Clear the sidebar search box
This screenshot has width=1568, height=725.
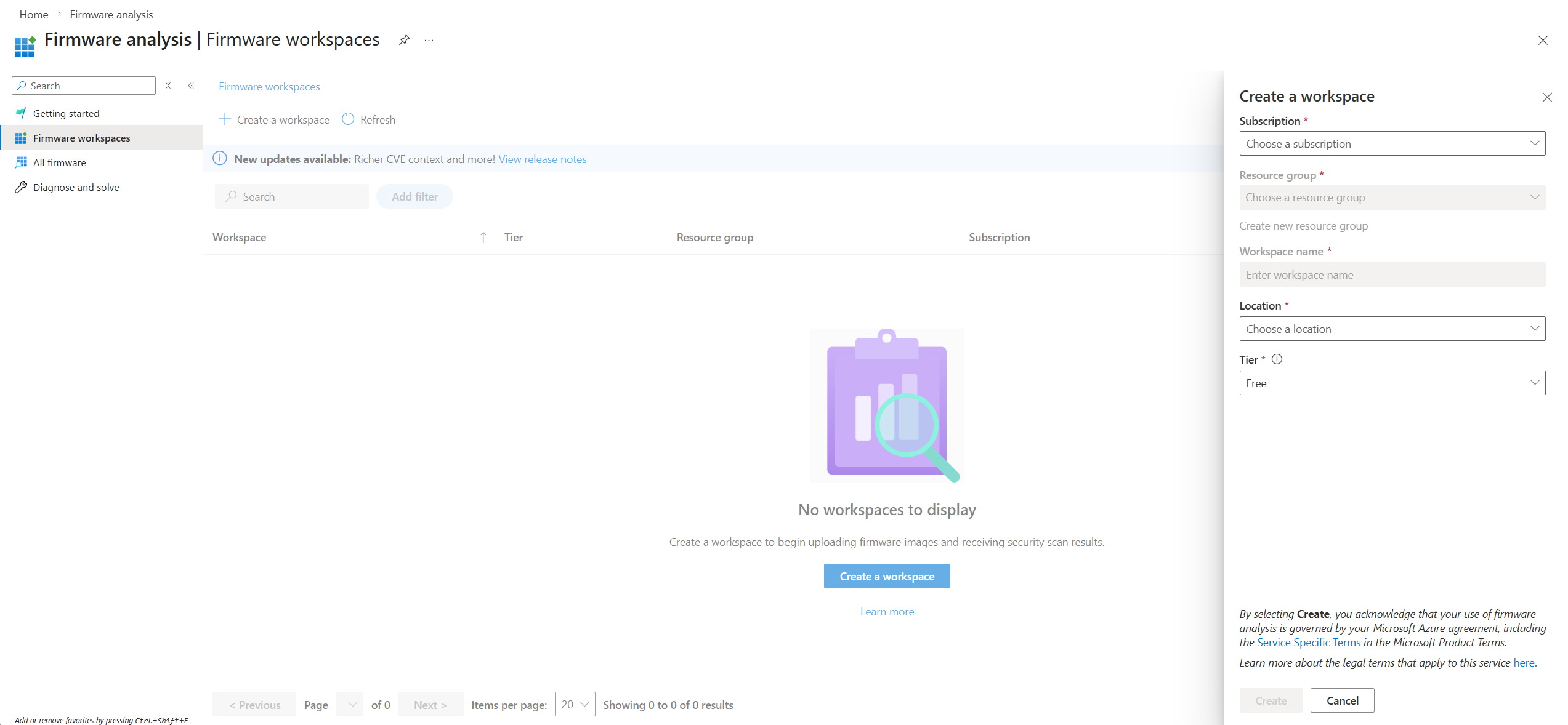[x=168, y=86]
